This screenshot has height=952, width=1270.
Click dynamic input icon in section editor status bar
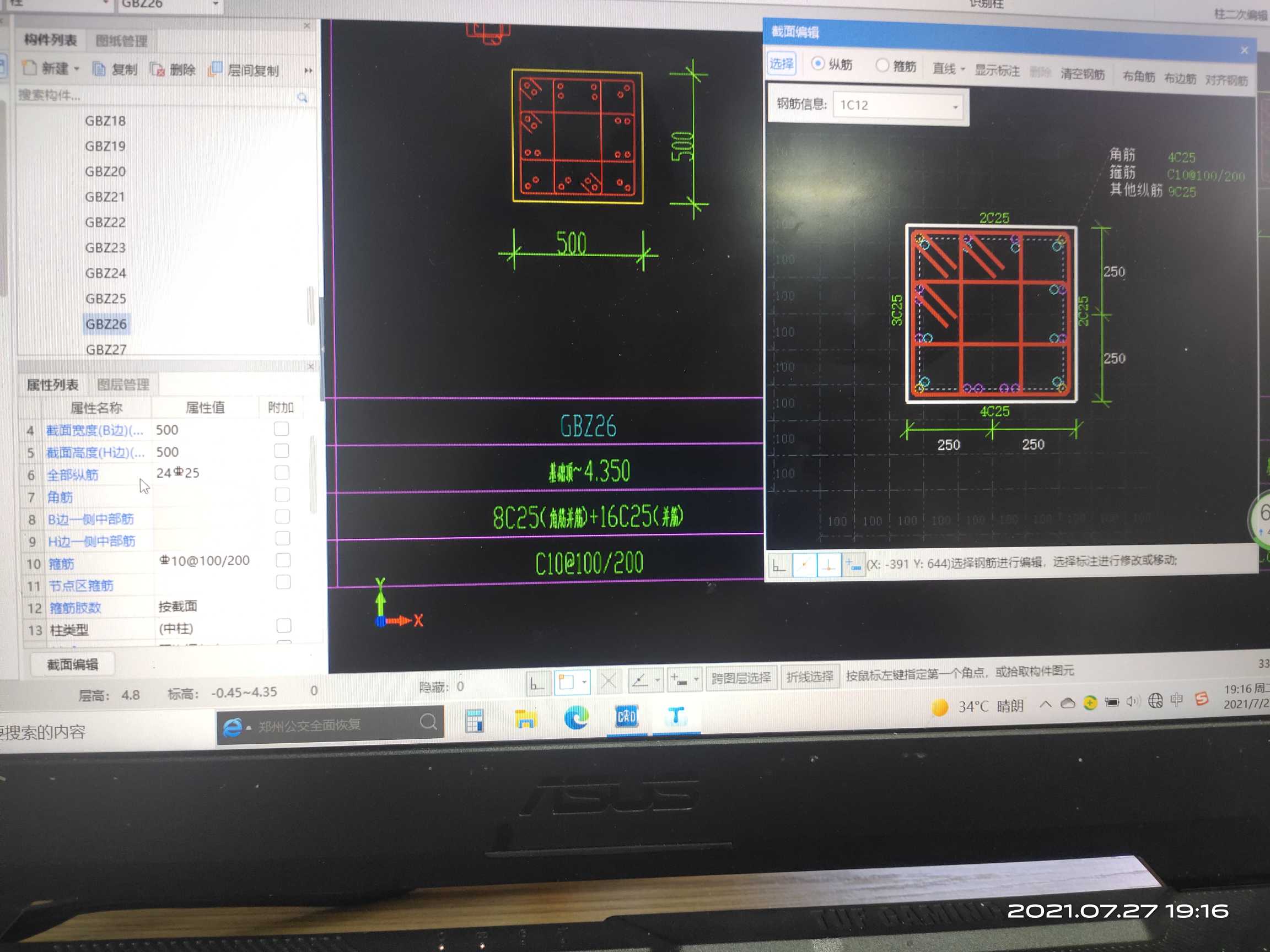coord(853,565)
